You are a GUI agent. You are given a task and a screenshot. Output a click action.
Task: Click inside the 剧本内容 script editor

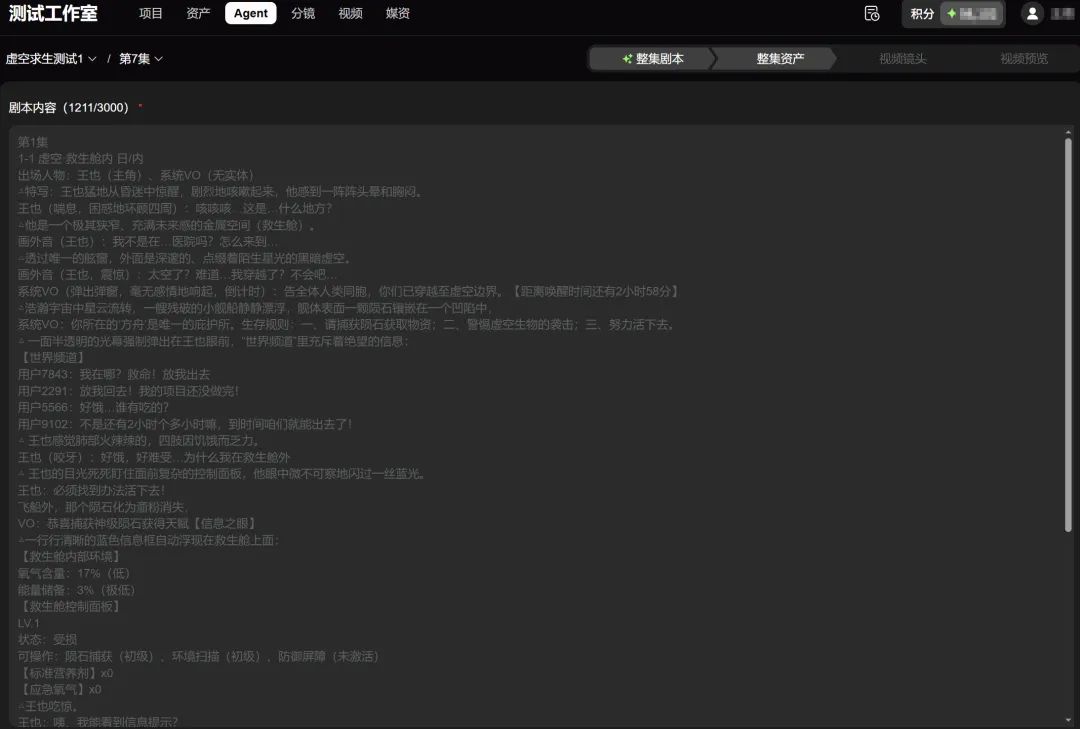coord(540,400)
